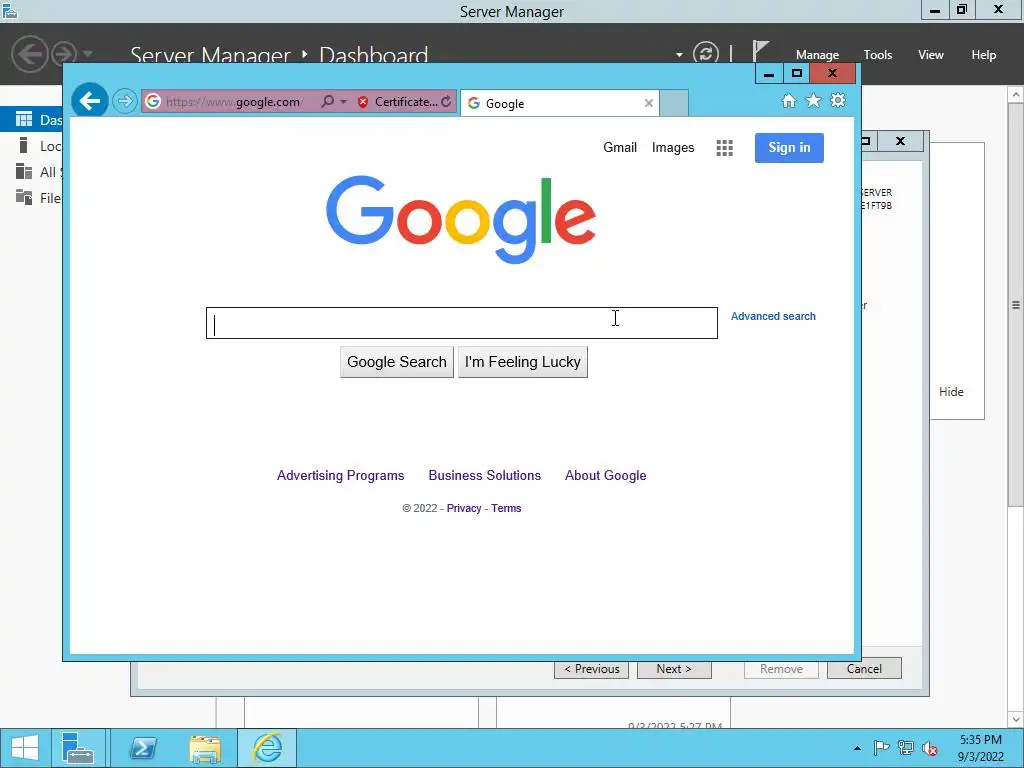Click Internet Explorer forward arrow button
1024x768 pixels.
pyautogui.click(x=124, y=101)
